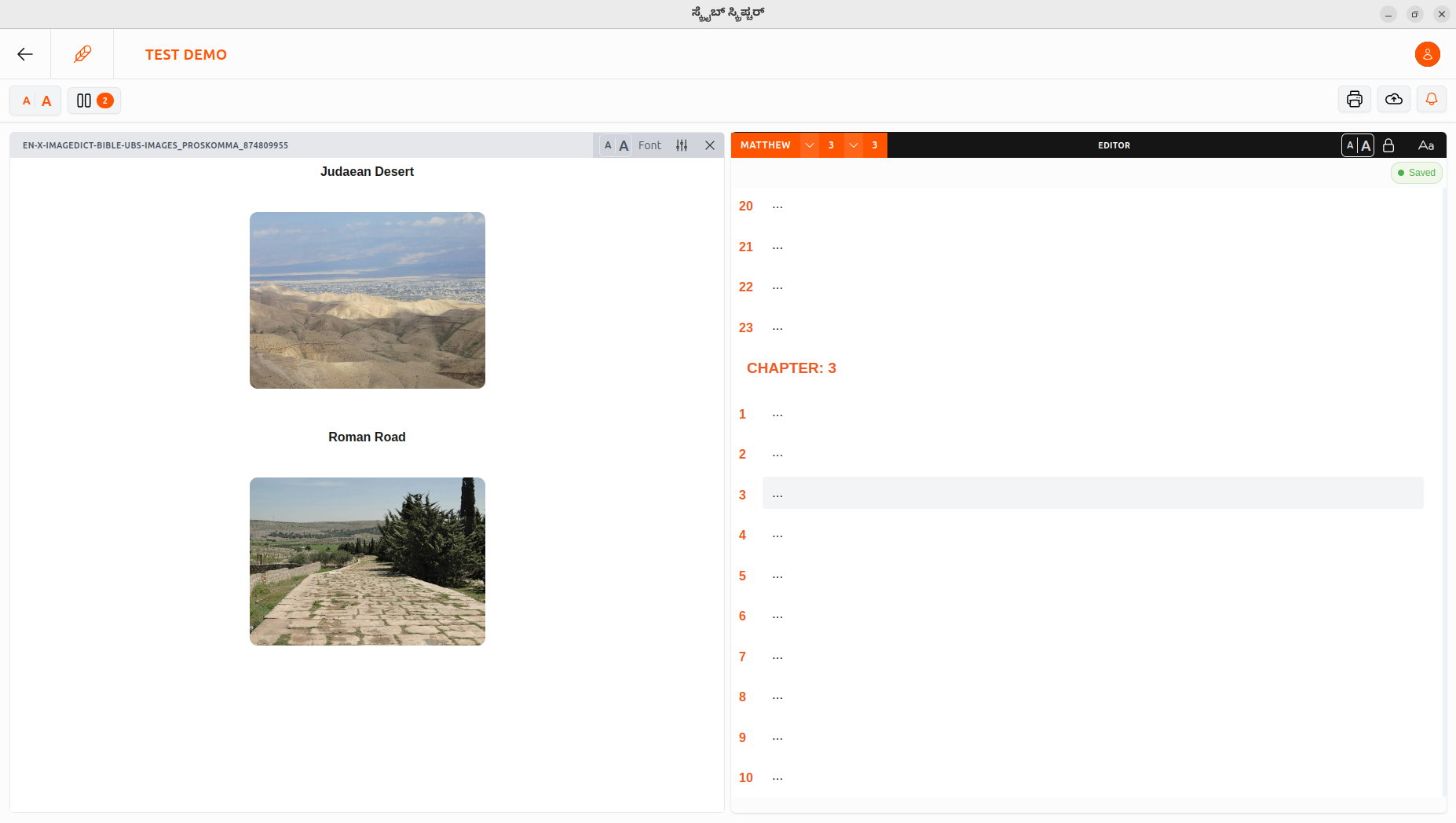
Task: Select the feather/pen editor icon
Action: click(x=82, y=53)
